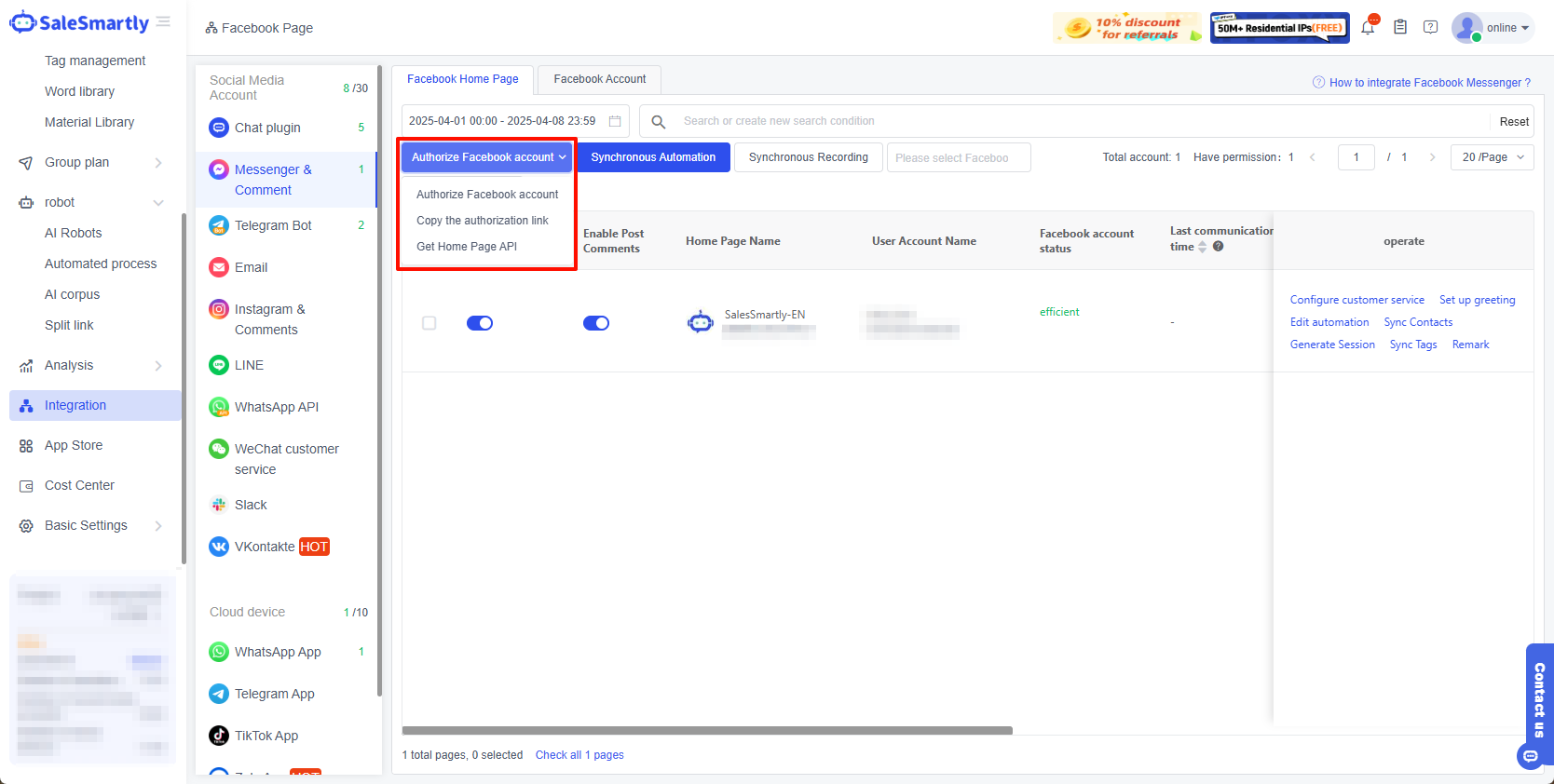Click the Telegram Bot icon
Screen dimensions: 1554x784
click(x=219, y=225)
